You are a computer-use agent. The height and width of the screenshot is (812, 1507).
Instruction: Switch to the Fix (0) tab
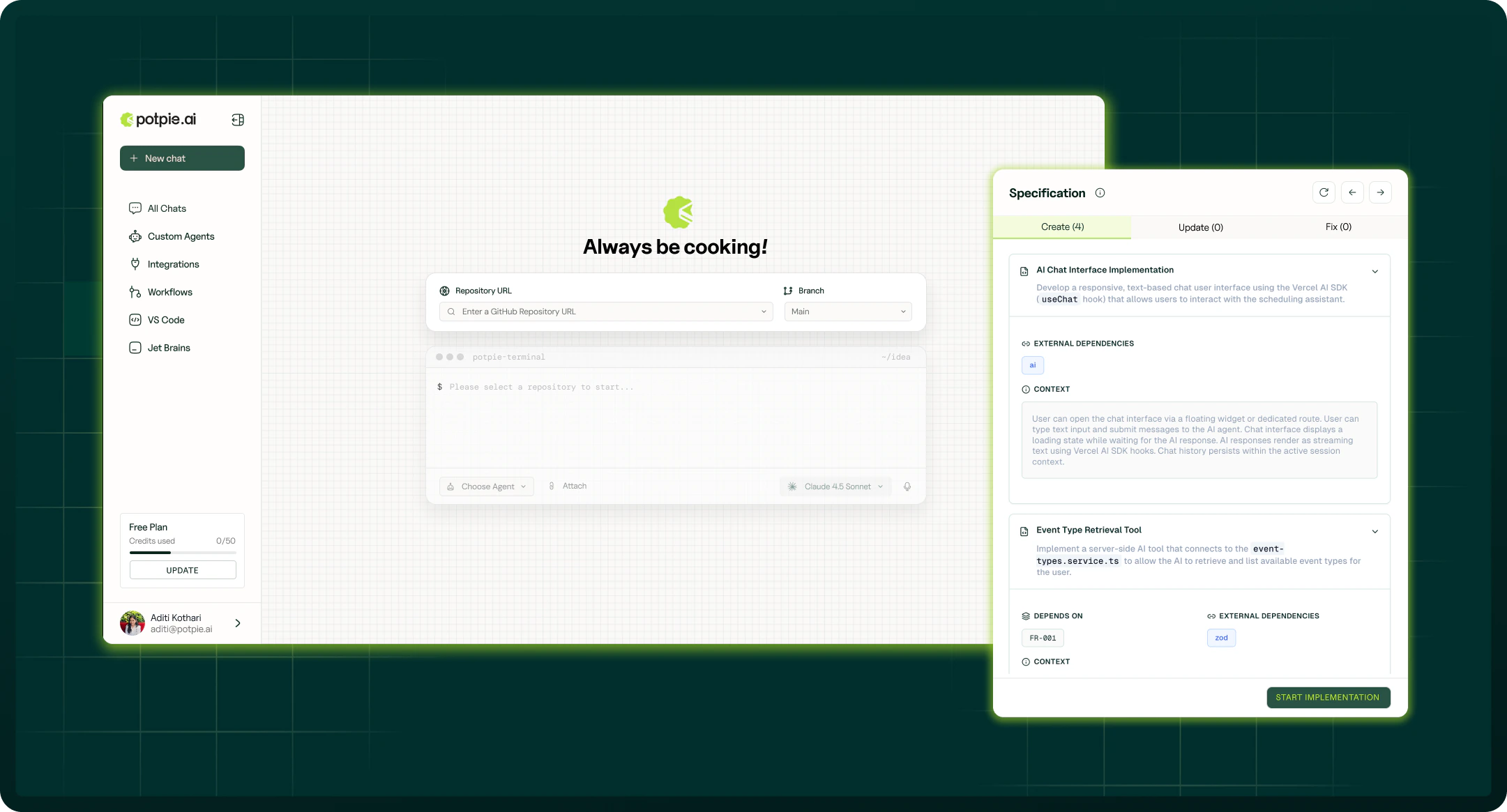[1338, 227]
